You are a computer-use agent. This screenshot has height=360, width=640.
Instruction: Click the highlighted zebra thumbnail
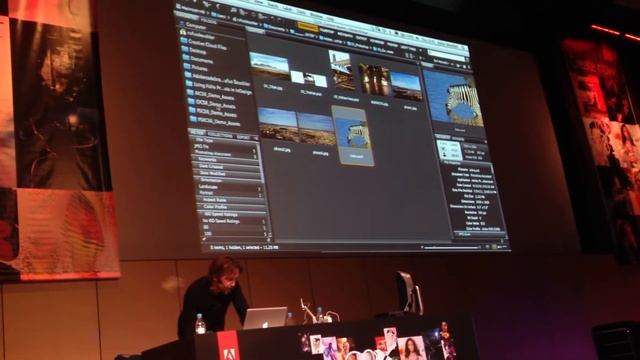tap(353, 136)
